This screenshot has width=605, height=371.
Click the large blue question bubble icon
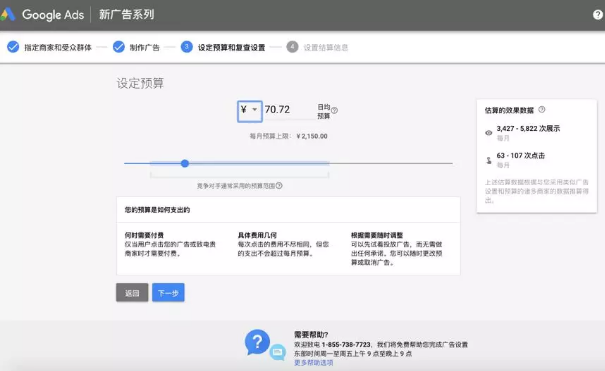[257, 342]
